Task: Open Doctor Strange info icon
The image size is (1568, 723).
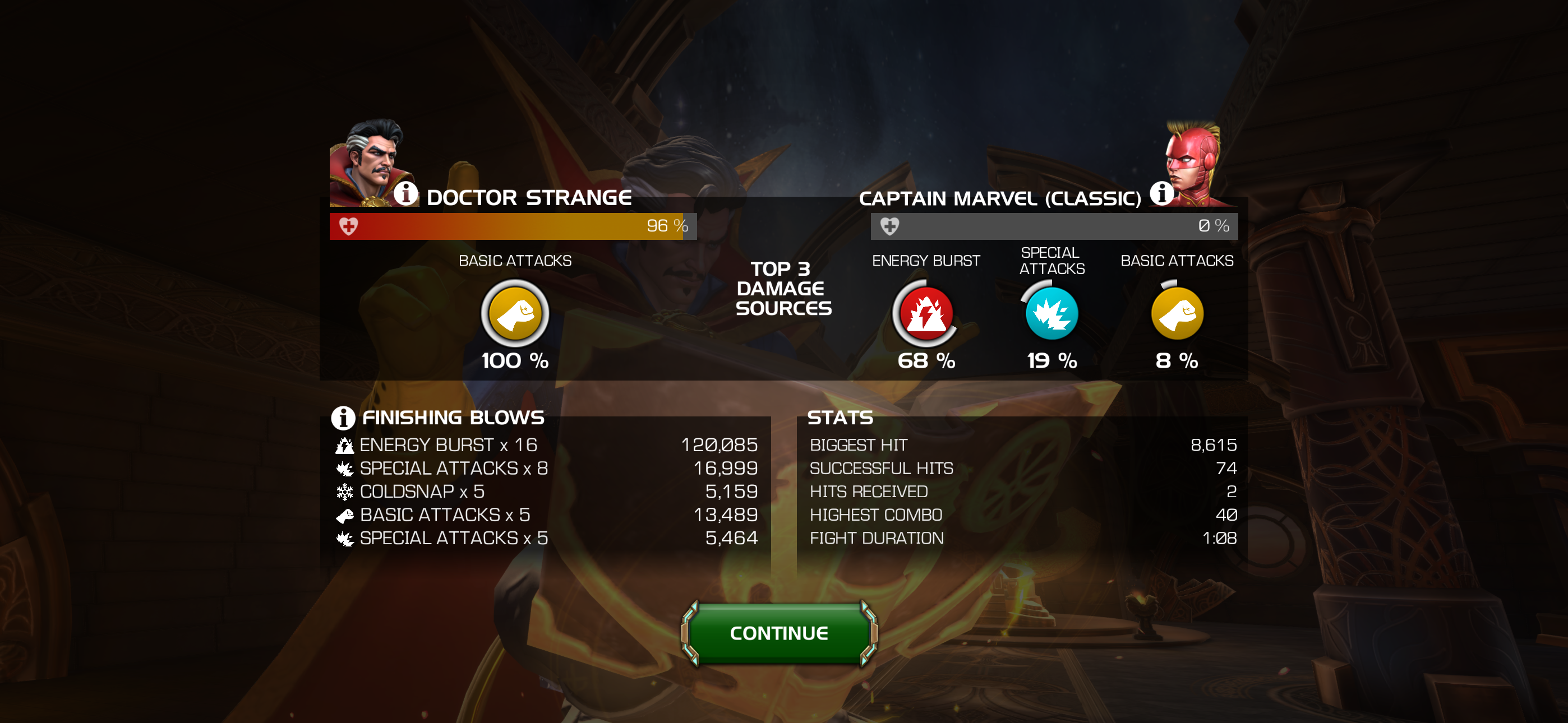Action: pyautogui.click(x=405, y=193)
